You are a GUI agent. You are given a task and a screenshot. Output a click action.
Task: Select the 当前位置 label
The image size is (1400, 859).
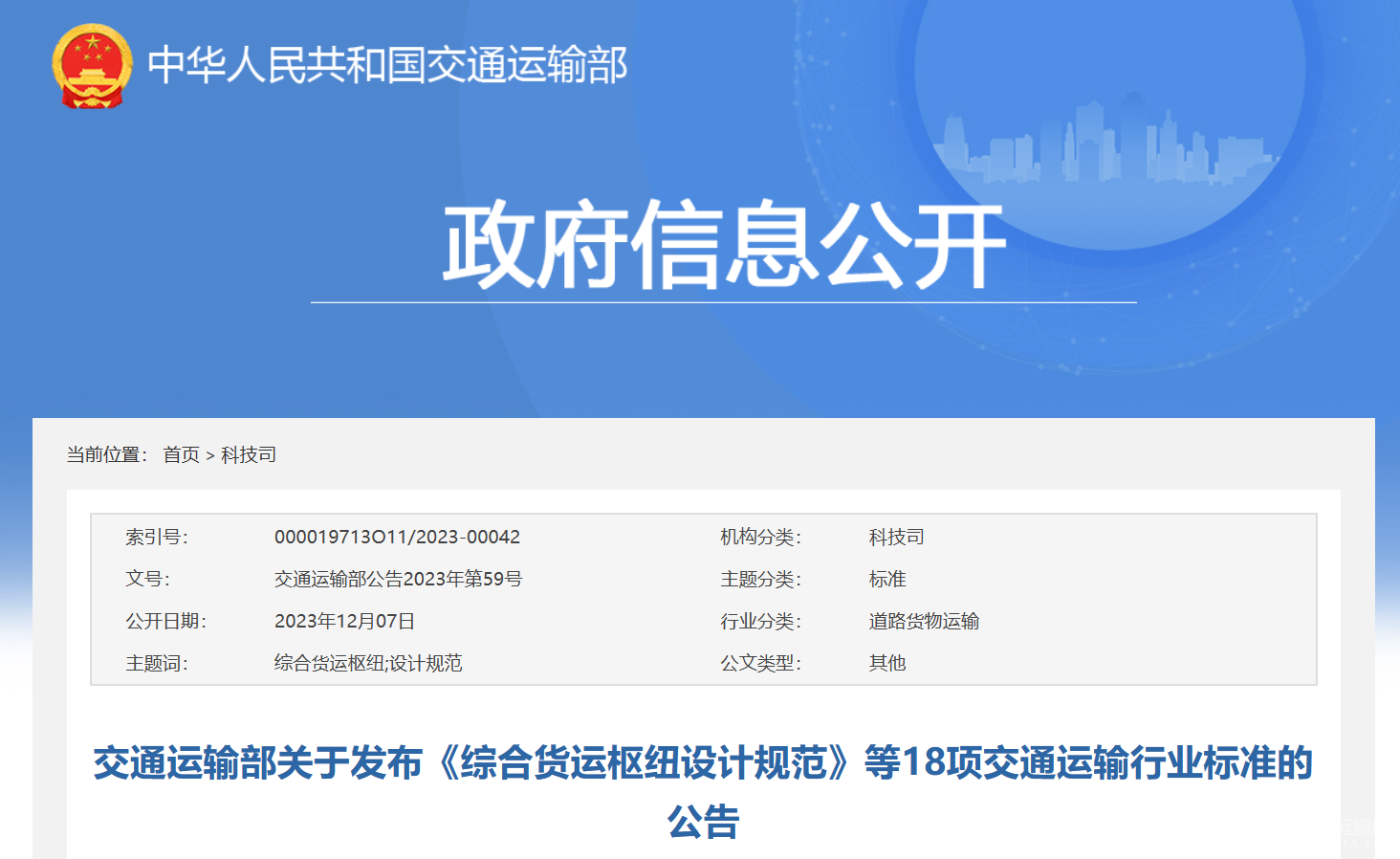coord(106,454)
